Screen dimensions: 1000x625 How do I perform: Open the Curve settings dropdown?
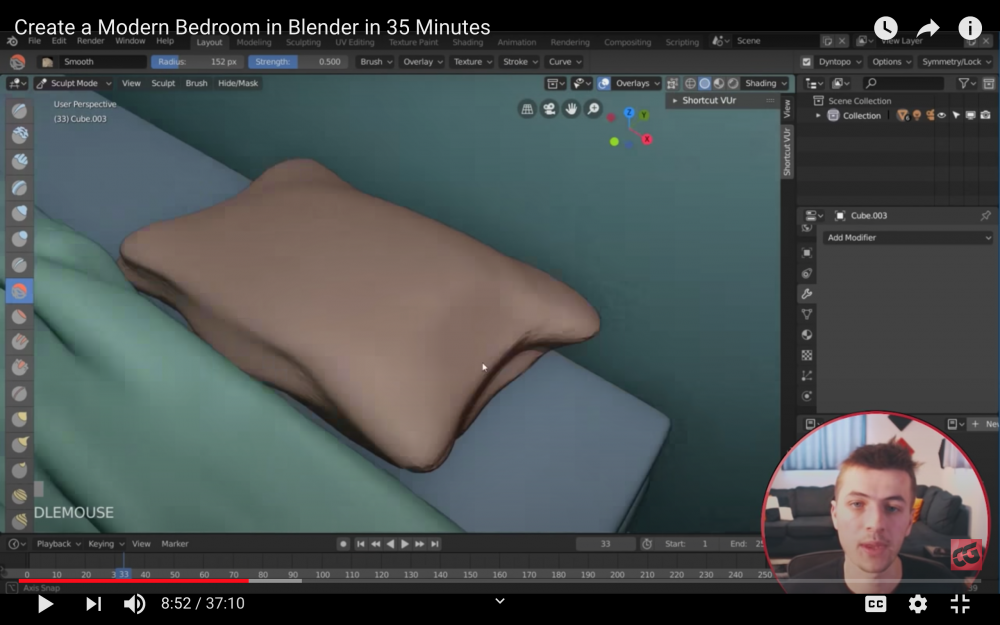(x=564, y=62)
